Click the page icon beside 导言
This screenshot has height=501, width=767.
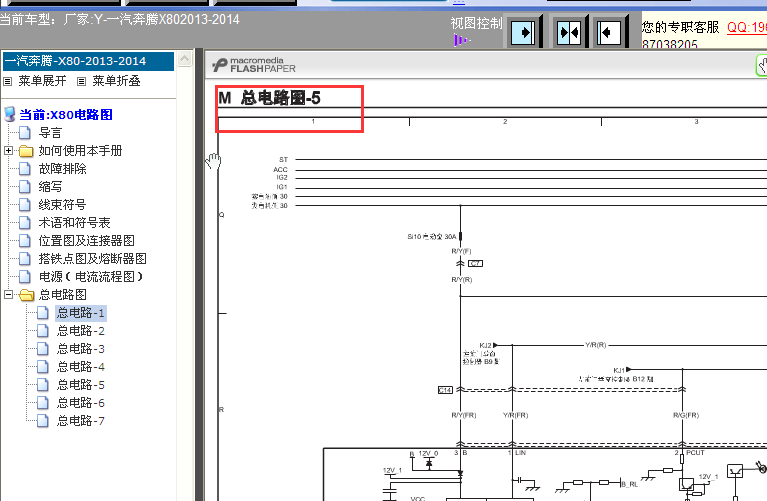(24, 133)
